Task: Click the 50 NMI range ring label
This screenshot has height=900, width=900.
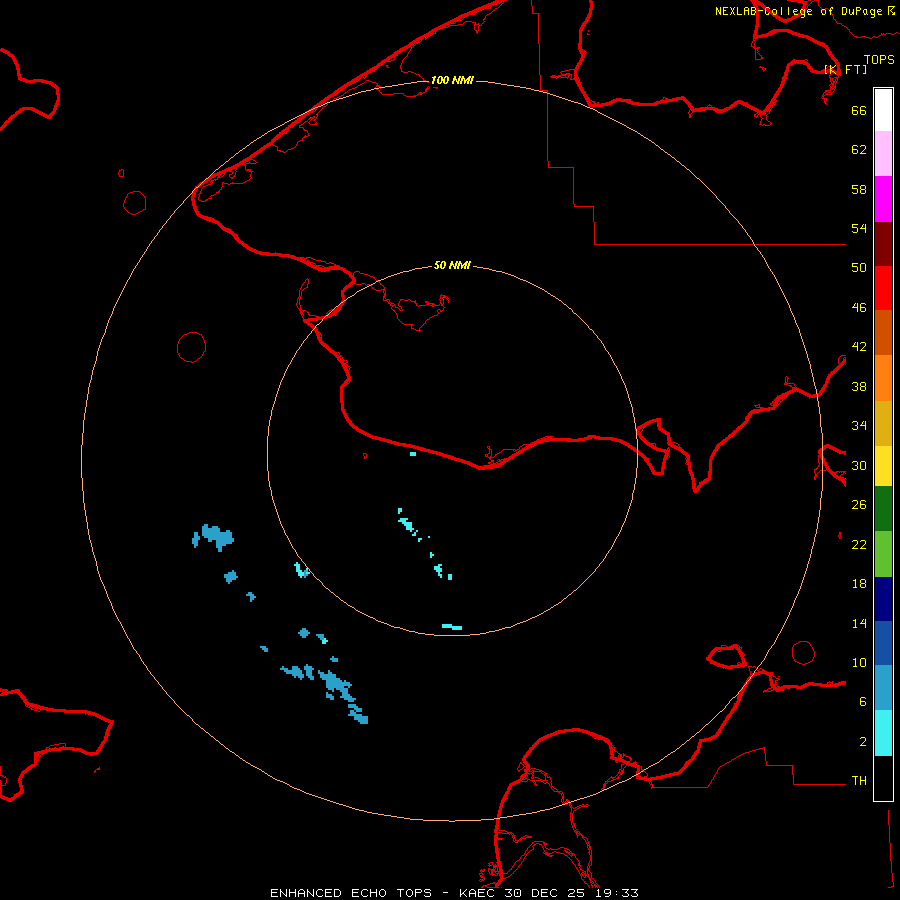Action: 452,265
